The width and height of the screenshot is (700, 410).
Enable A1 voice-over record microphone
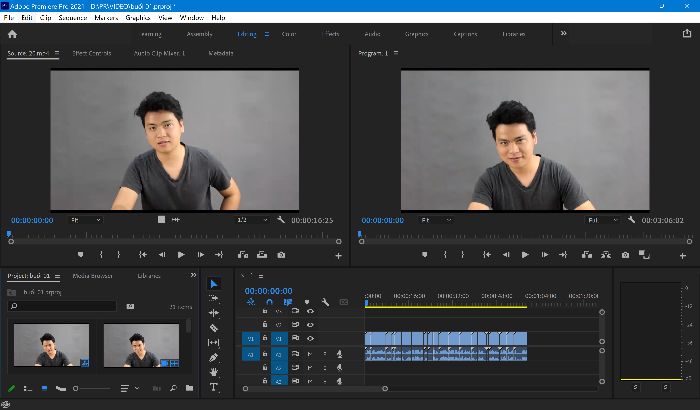point(339,354)
